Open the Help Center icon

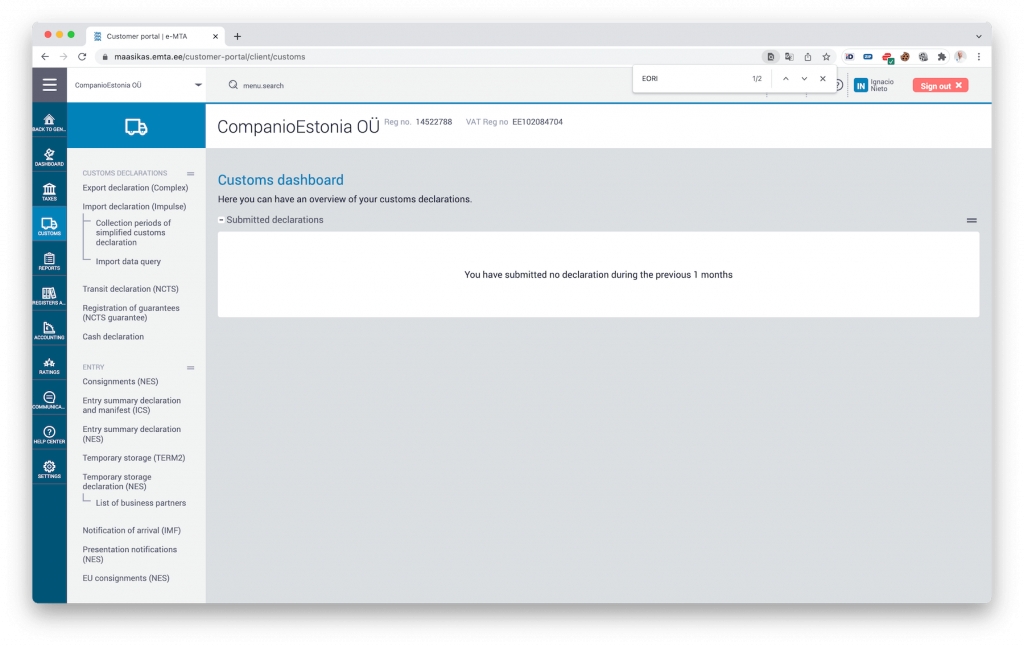49,434
